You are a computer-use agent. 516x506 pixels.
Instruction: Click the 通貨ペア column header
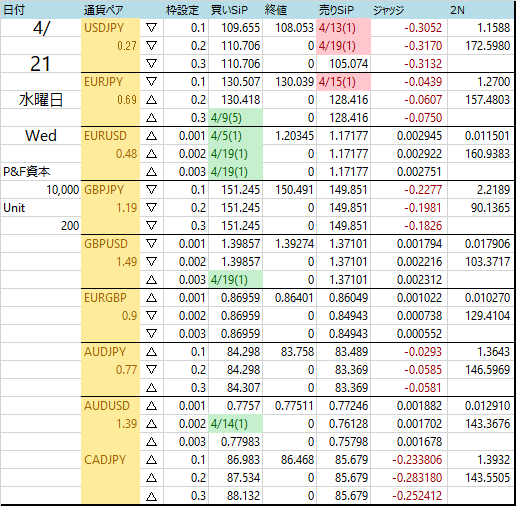click(103, 10)
